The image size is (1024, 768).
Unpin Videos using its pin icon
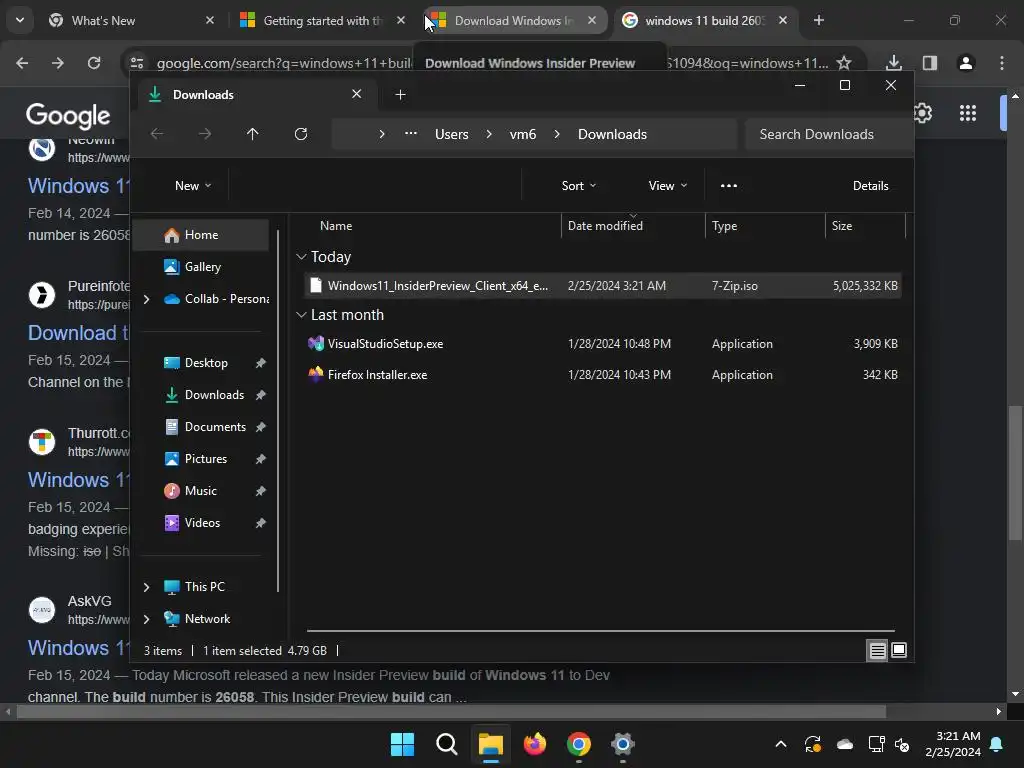point(261,523)
